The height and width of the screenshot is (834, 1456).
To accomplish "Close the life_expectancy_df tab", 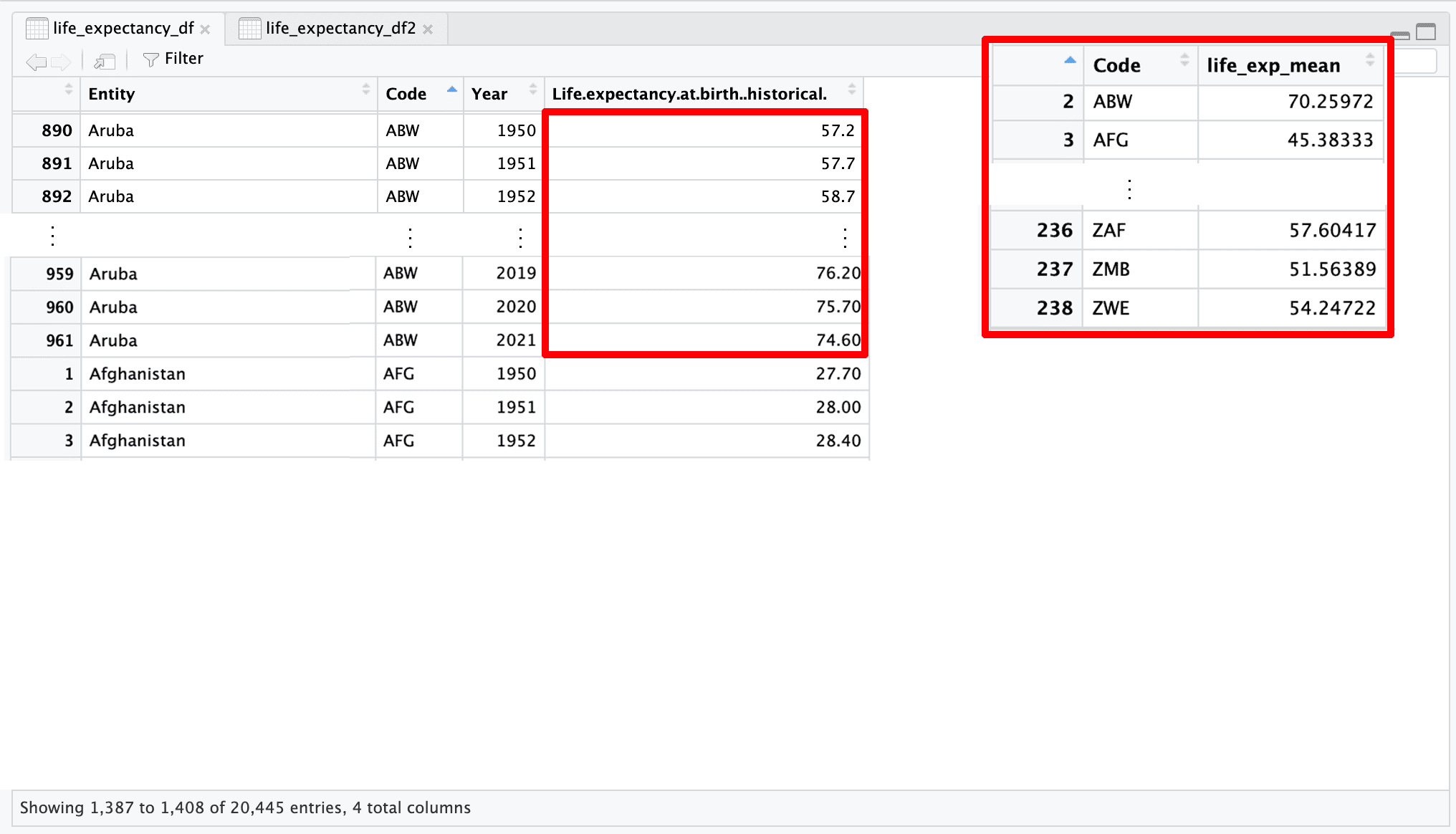I will (x=206, y=29).
